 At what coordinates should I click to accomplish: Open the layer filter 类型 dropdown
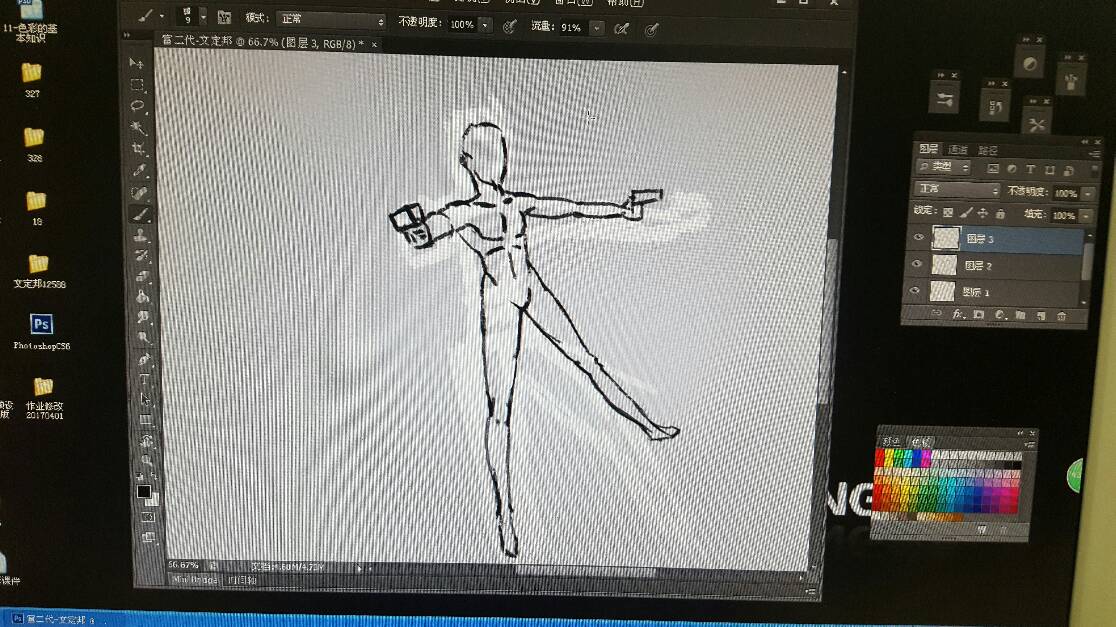tap(944, 167)
